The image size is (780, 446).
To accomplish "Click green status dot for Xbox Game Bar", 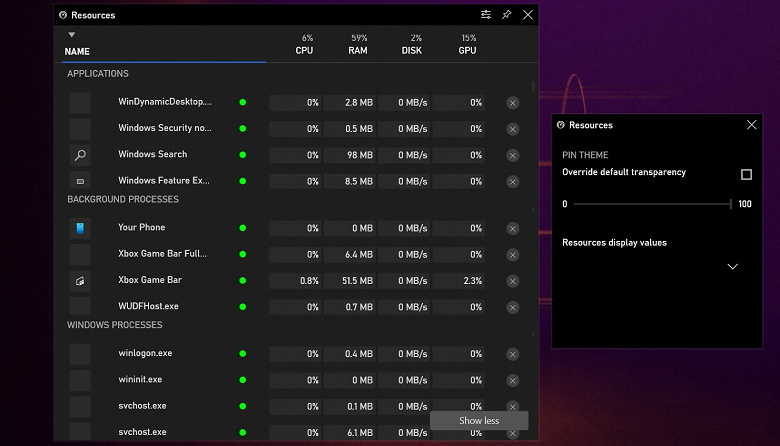I will (243, 280).
